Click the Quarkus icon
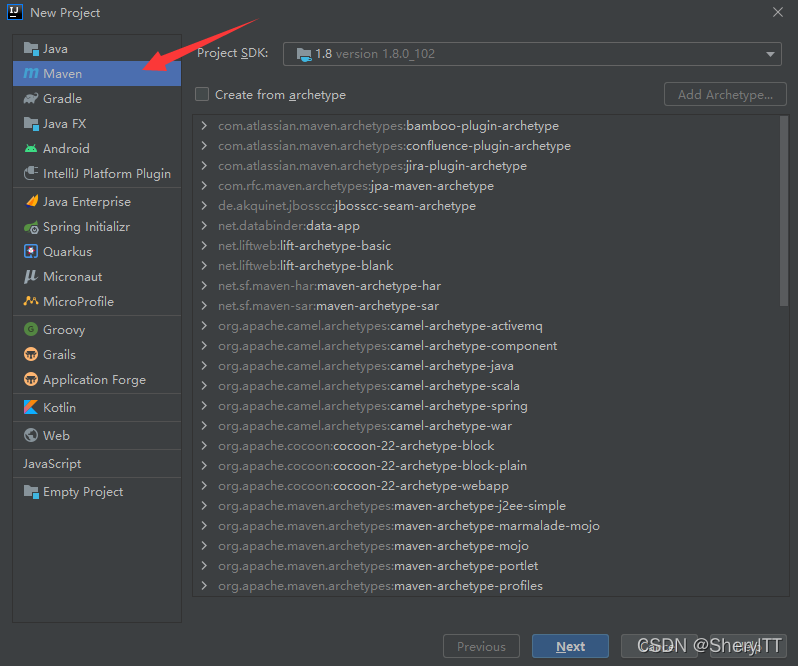Viewport: 798px width, 666px height. click(31, 251)
